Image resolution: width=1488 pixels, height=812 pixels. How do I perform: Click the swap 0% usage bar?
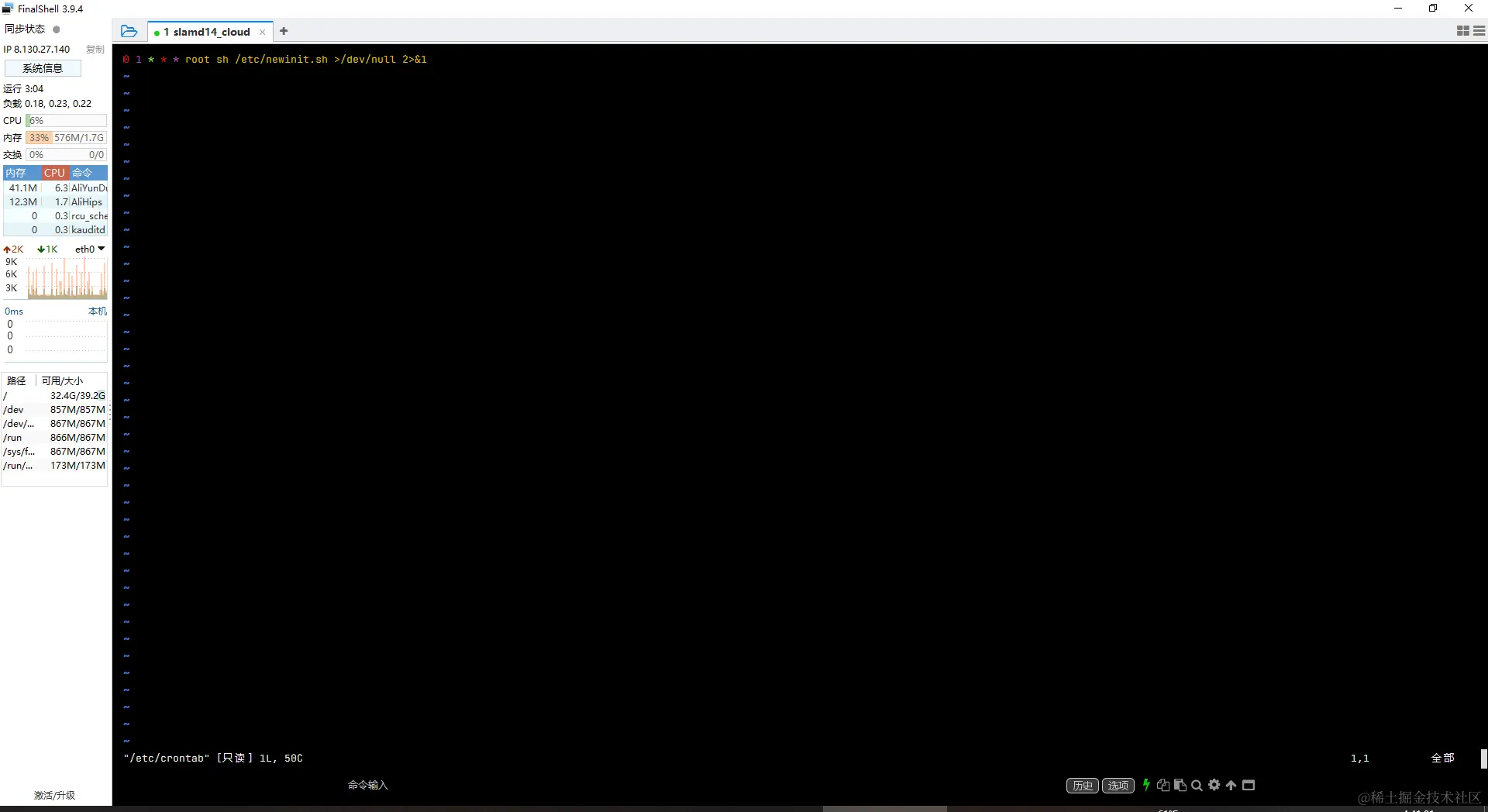click(67, 154)
